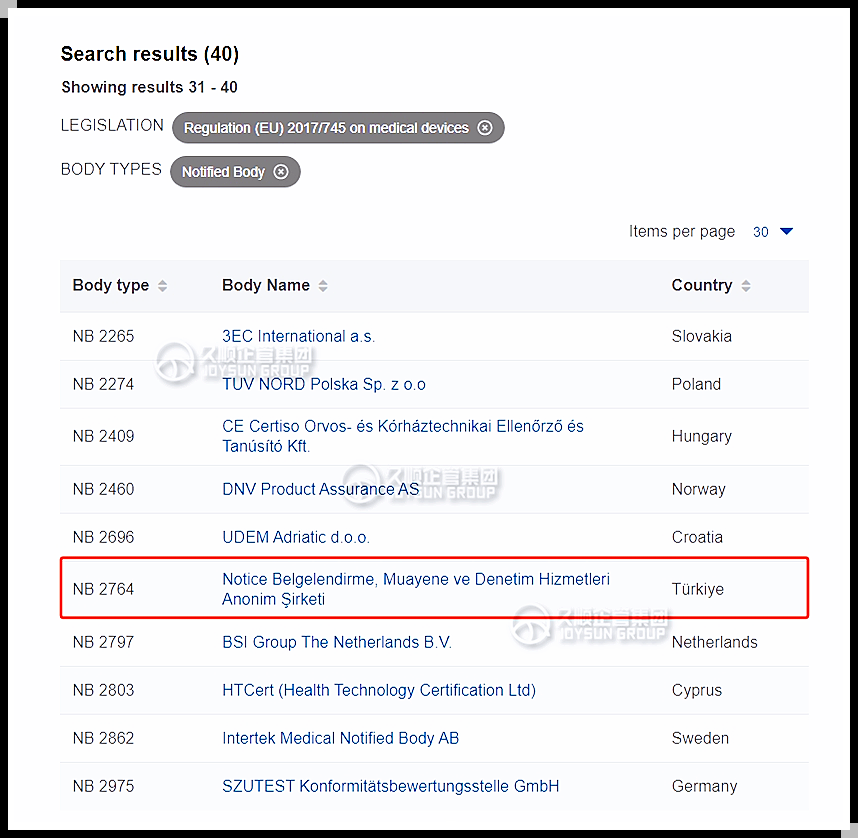The width and height of the screenshot is (858, 838).
Task: Select the NB 2975 cell
Action: click(103, 787)
